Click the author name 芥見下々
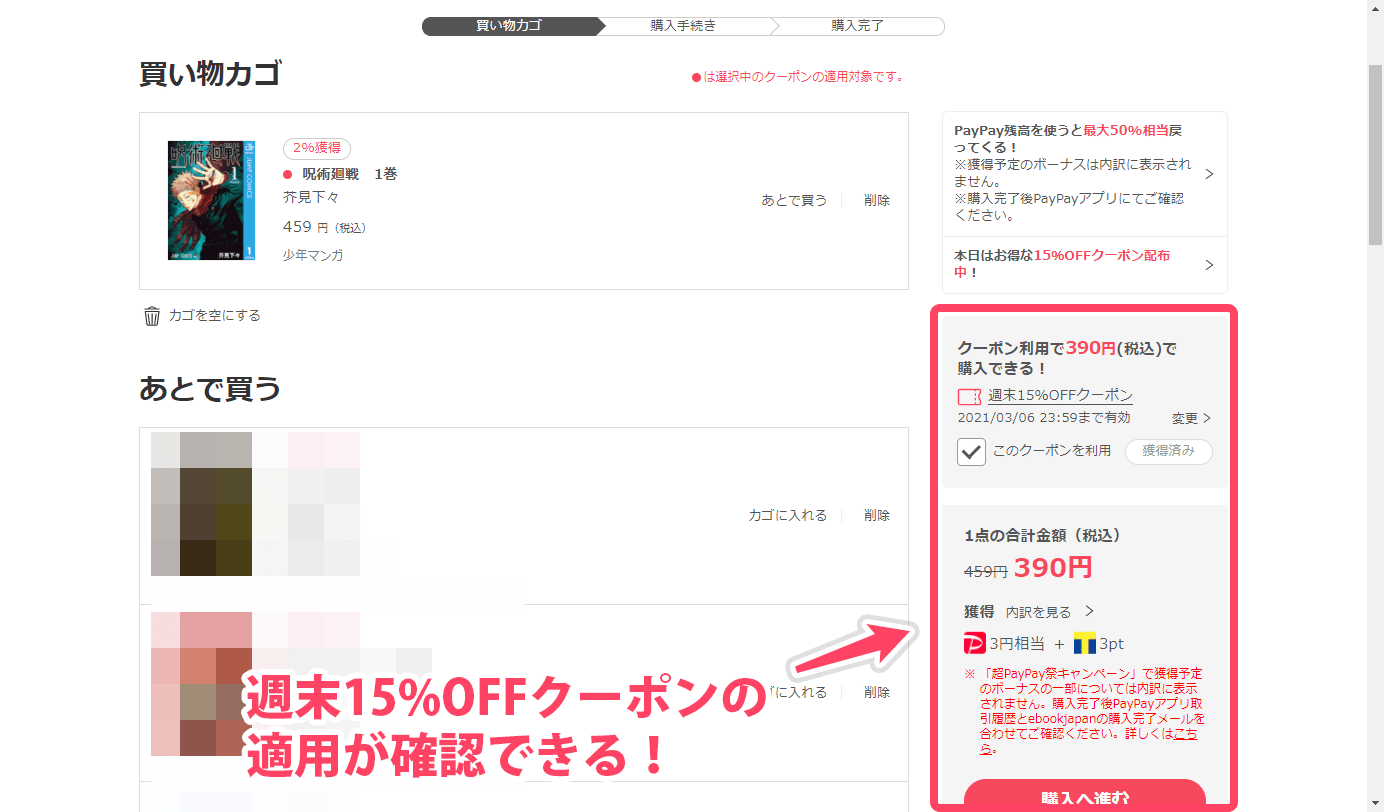This screenshot has height=812, width=1384. click(311, 198)
